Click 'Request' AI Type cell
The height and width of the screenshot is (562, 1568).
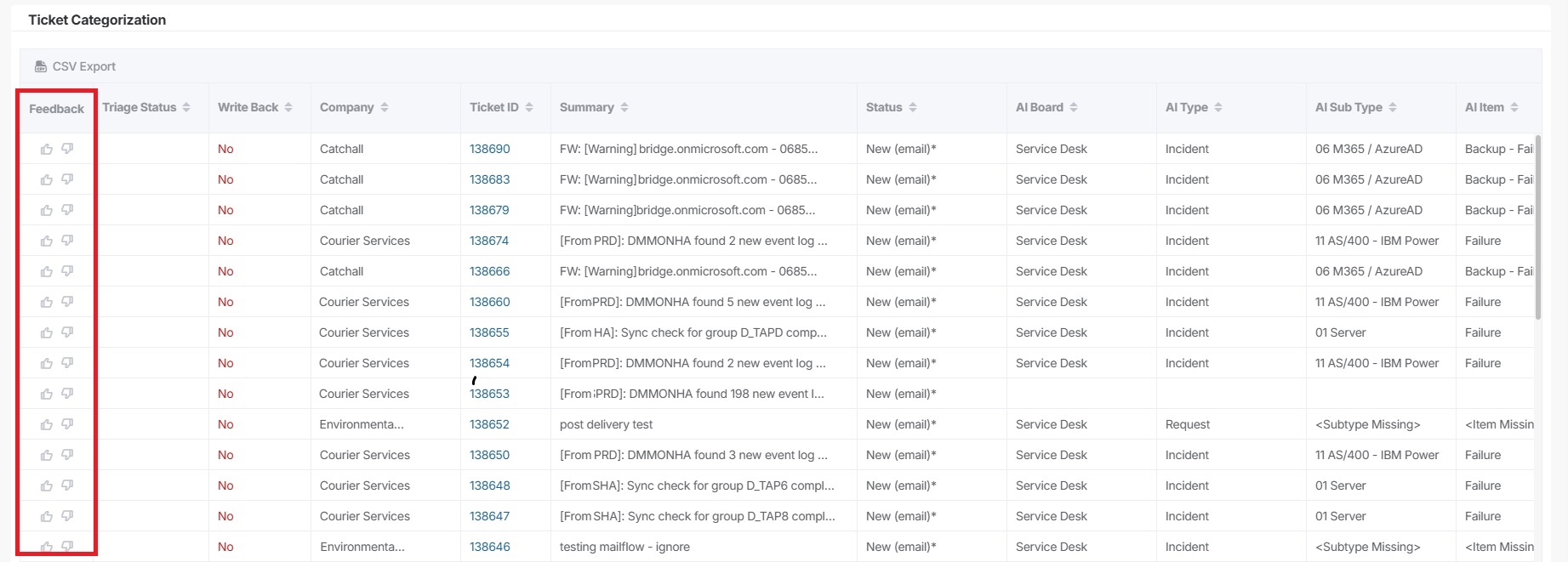point(1188,424)
